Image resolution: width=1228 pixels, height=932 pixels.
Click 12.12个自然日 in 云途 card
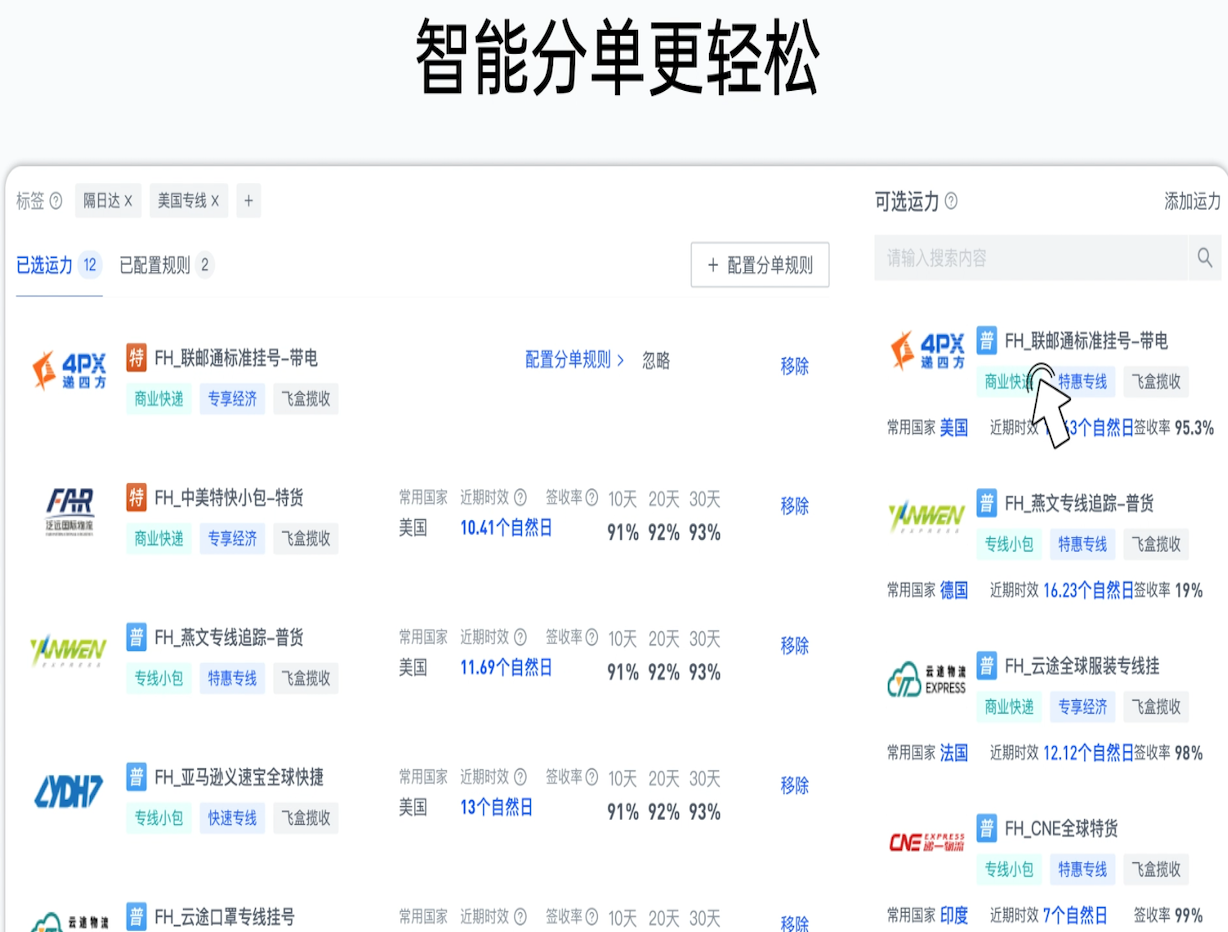(1088, 753)
